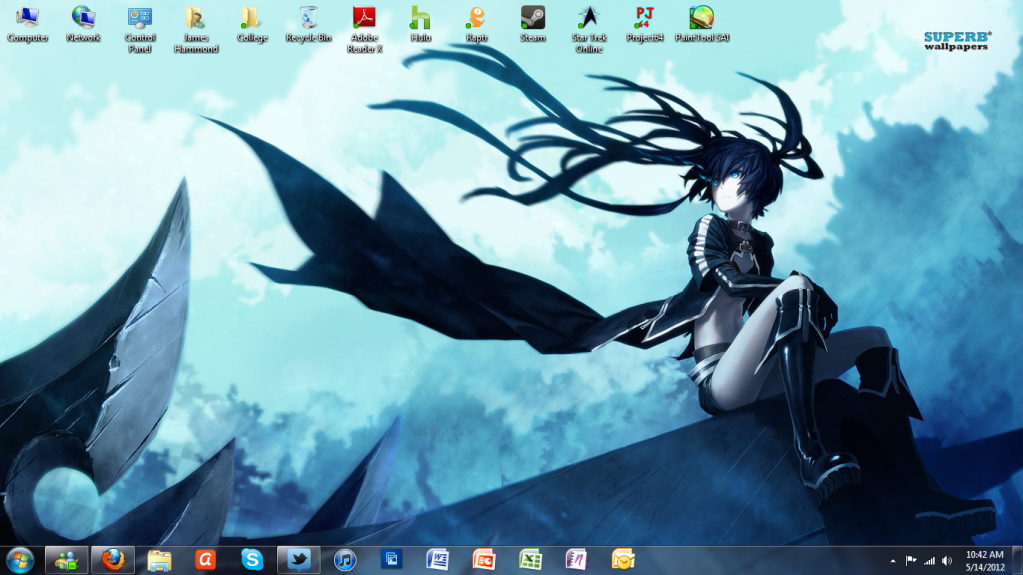Open Windows Explorer from the taskbar

tap(159, 560)
